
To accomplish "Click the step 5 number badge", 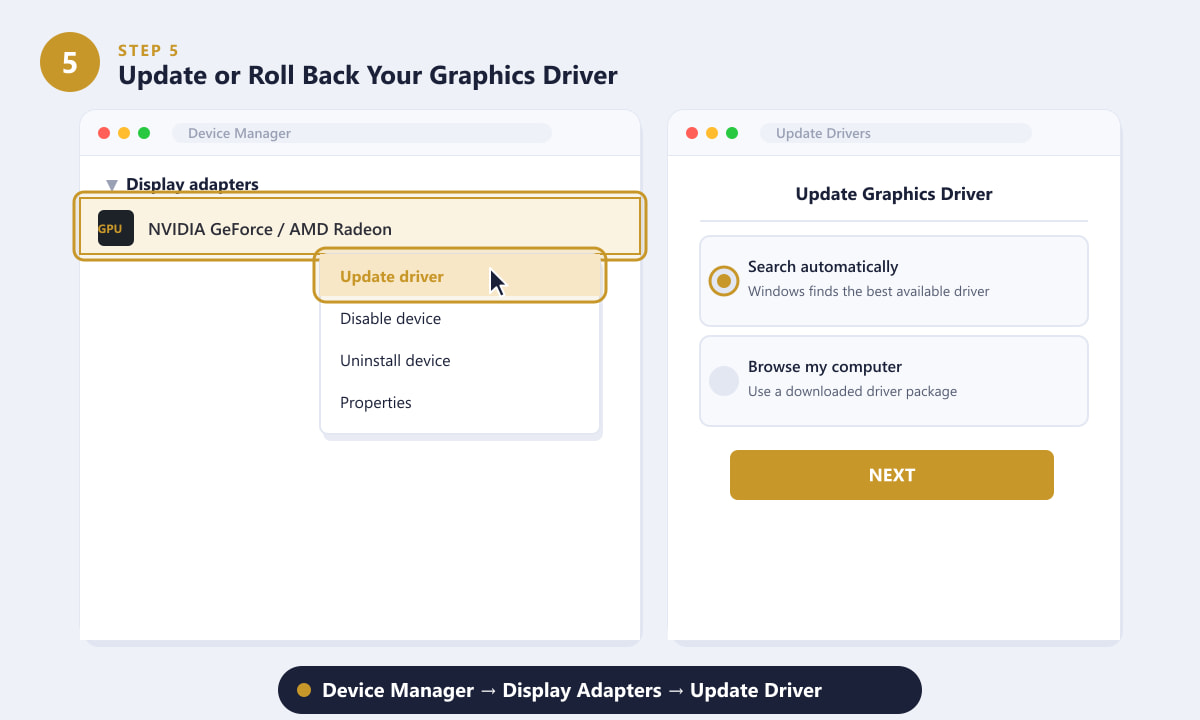I will coord(70,62).
